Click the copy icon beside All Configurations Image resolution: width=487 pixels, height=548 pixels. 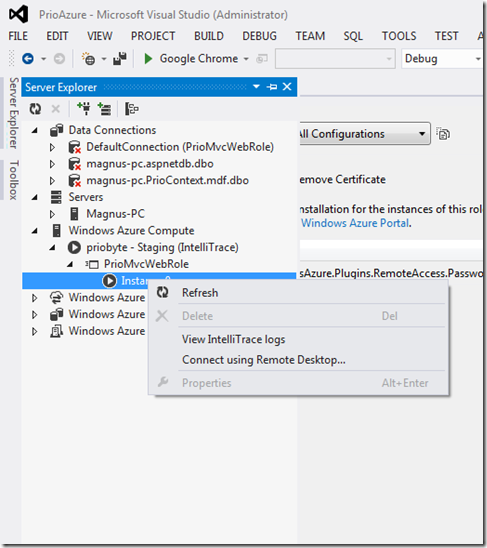(443, 134)
